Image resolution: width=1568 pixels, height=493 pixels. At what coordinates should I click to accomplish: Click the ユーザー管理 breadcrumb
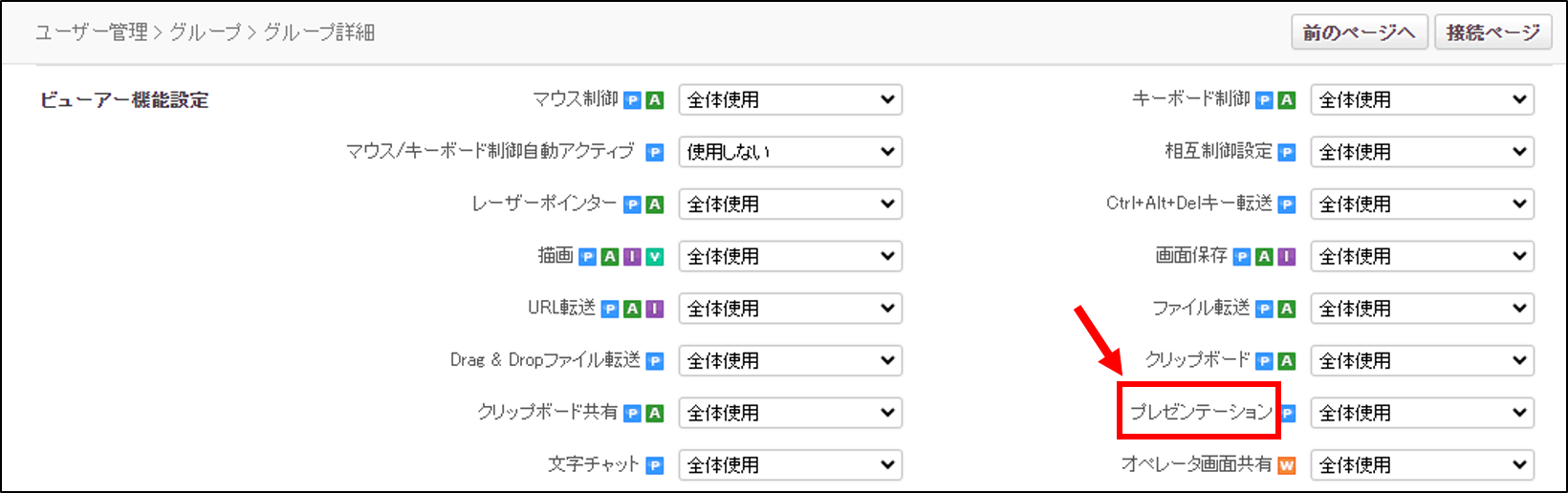coord(92,32)
